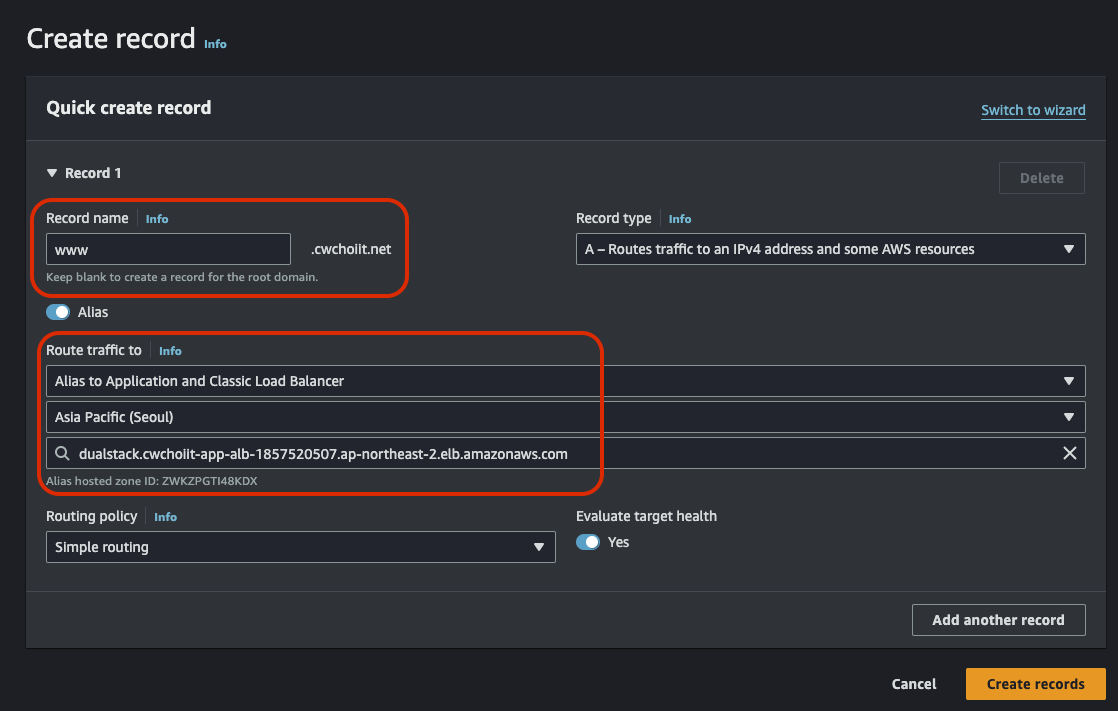Viewport: 1118px width, 711px height.
Task: Click the dualstack load balancer address field
Action: pos(565,454)
